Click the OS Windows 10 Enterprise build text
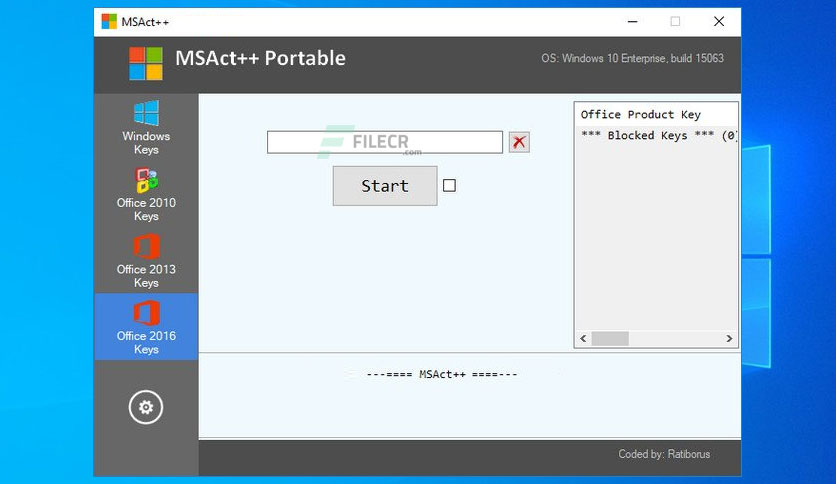 [x=632, y=58]
